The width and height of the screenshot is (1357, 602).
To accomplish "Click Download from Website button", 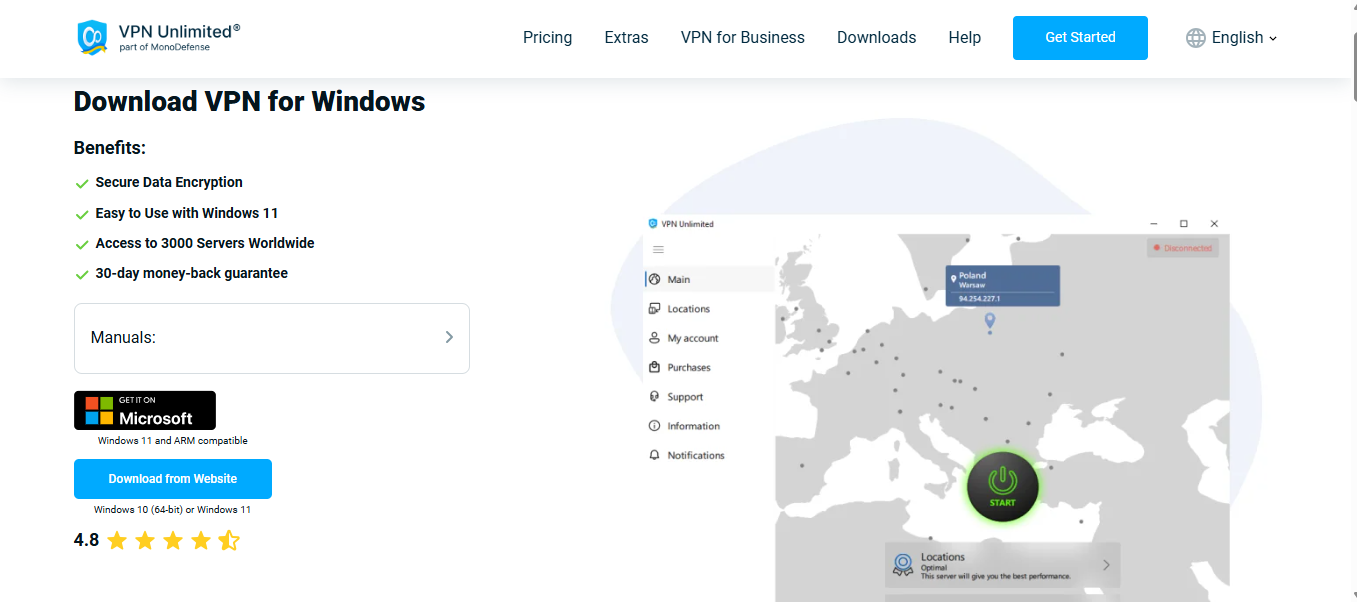I will [x=173, y=479].
